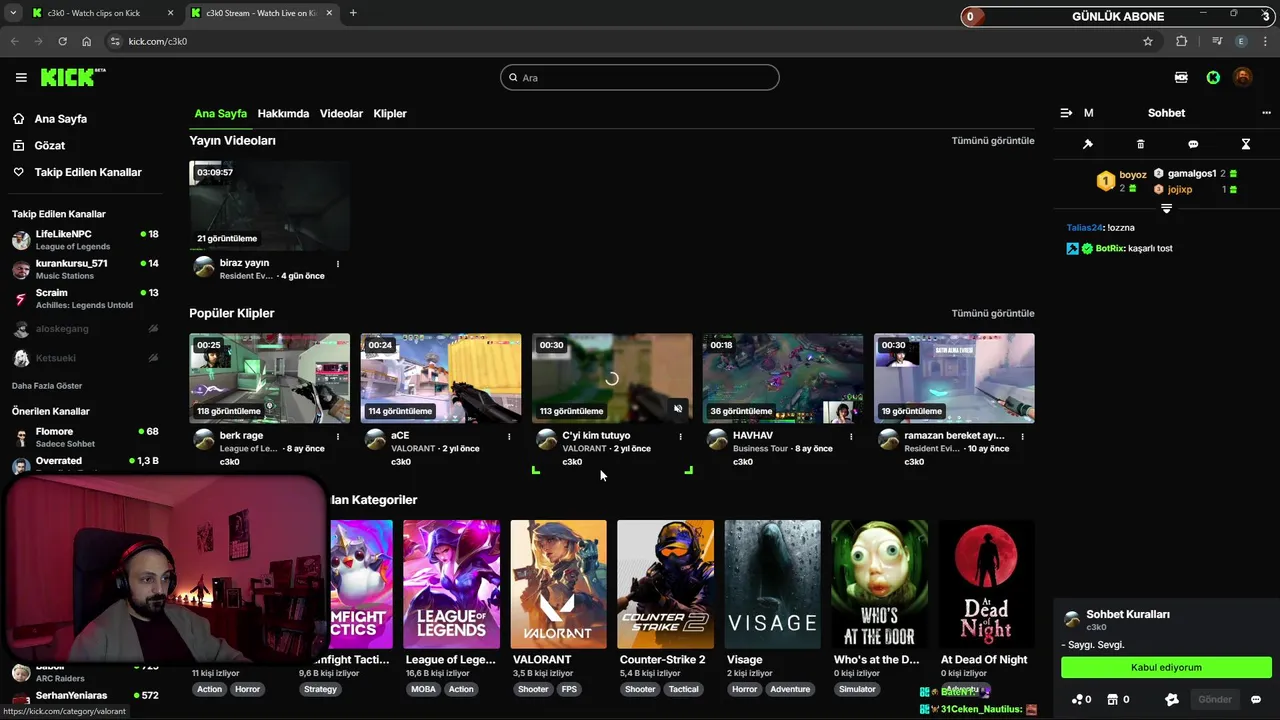Expand Daha Fazla Göster channel list

47,386
